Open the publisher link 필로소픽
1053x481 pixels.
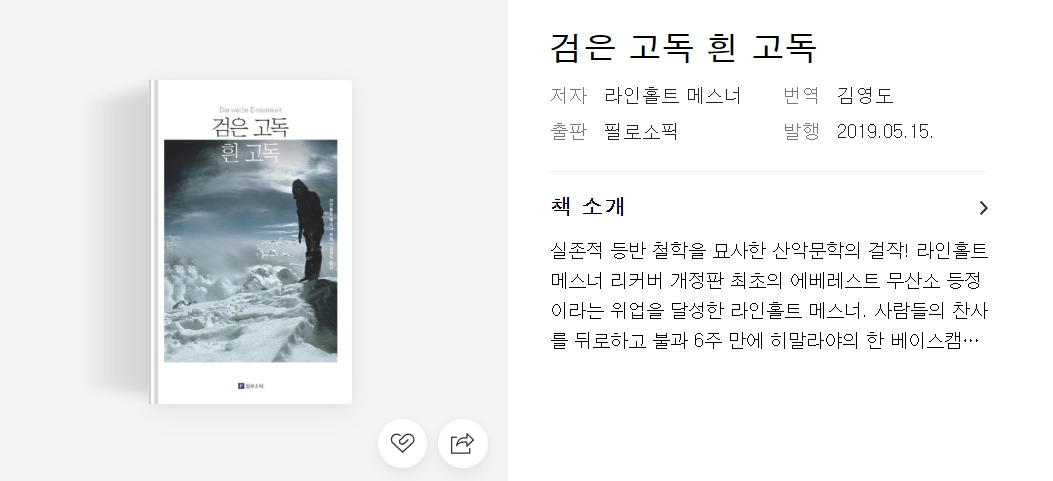pos(641,131)
